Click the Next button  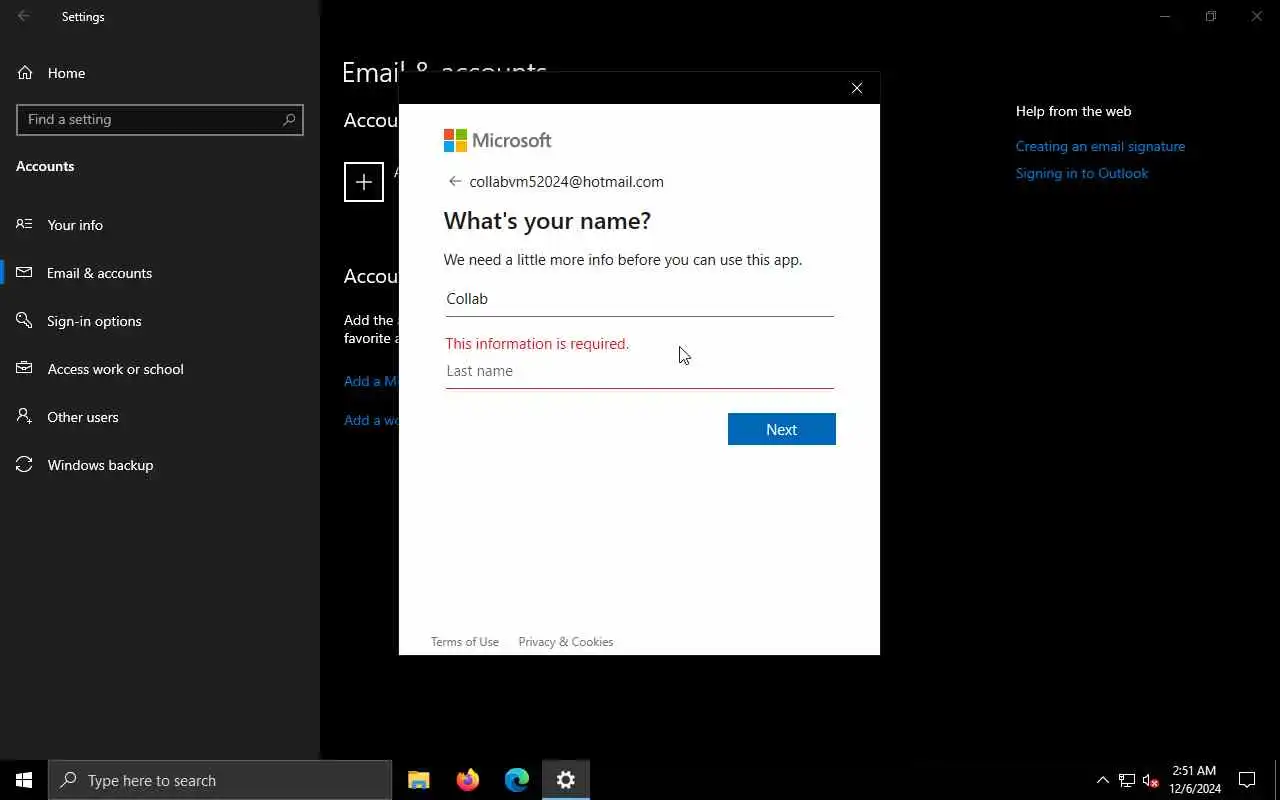point(782,429)
